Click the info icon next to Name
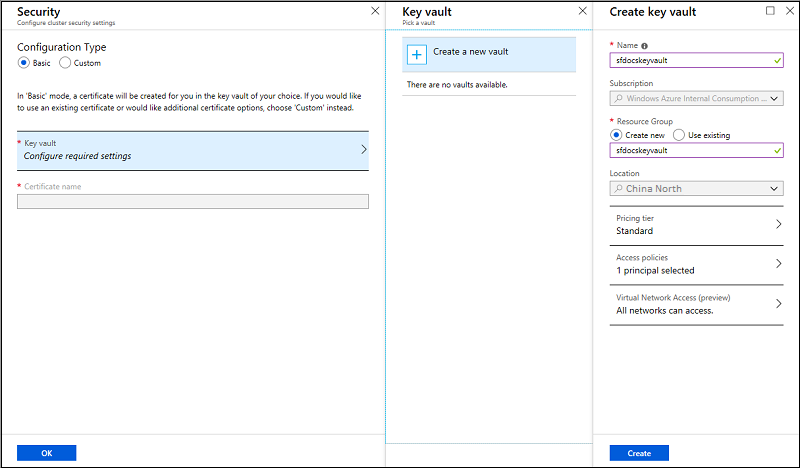800x468 pixels. 644,46
